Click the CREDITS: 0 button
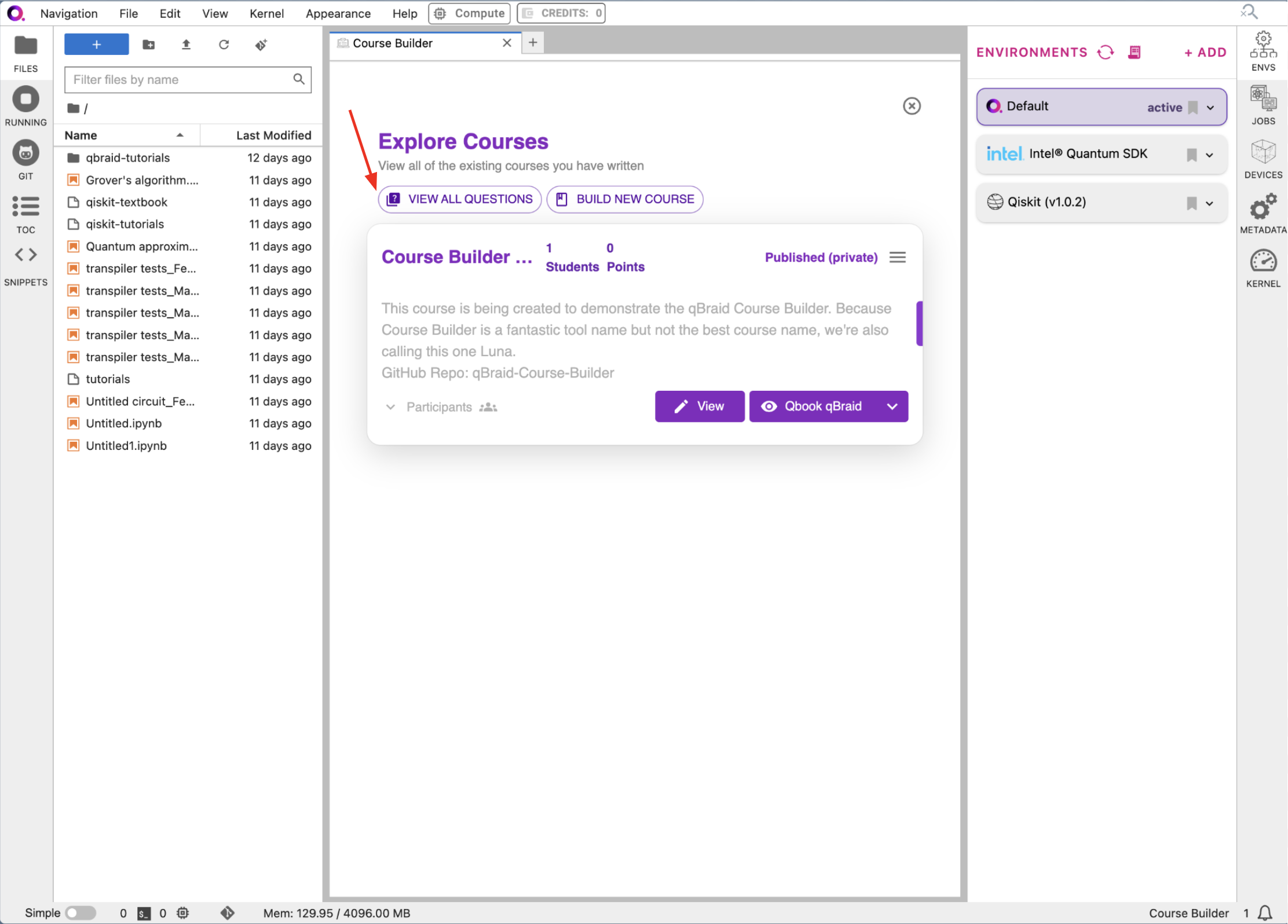Viewport: 1288px width, 924px height. [561, 13]
